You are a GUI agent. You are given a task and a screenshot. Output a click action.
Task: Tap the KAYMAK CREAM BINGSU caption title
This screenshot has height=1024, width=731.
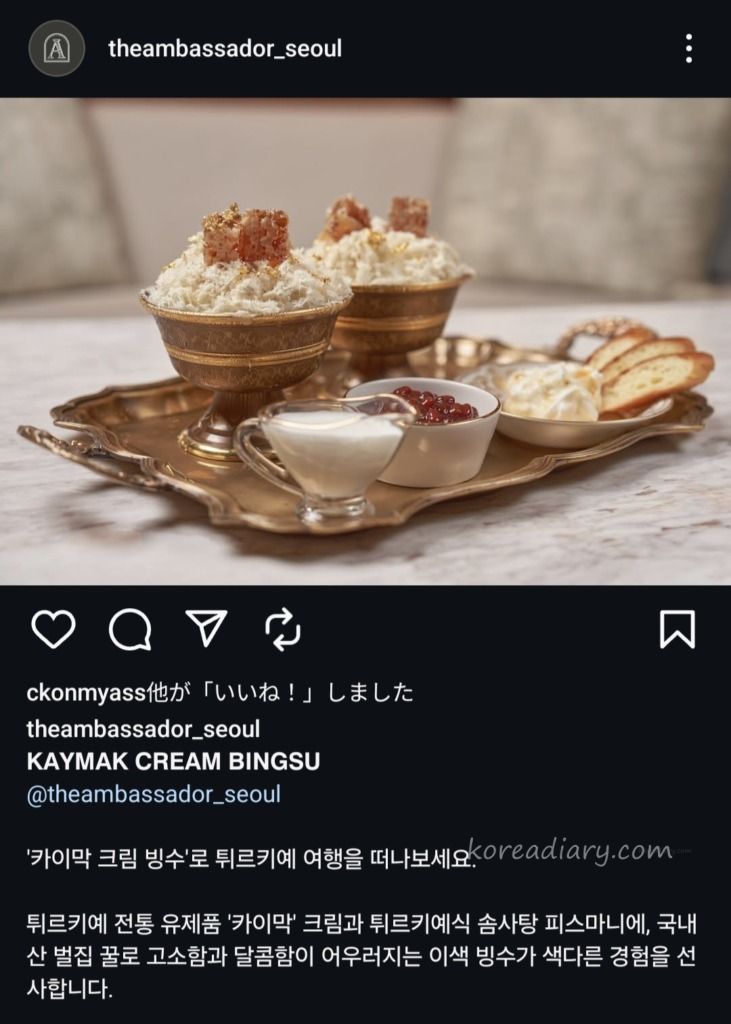click(x=173, y=761)
